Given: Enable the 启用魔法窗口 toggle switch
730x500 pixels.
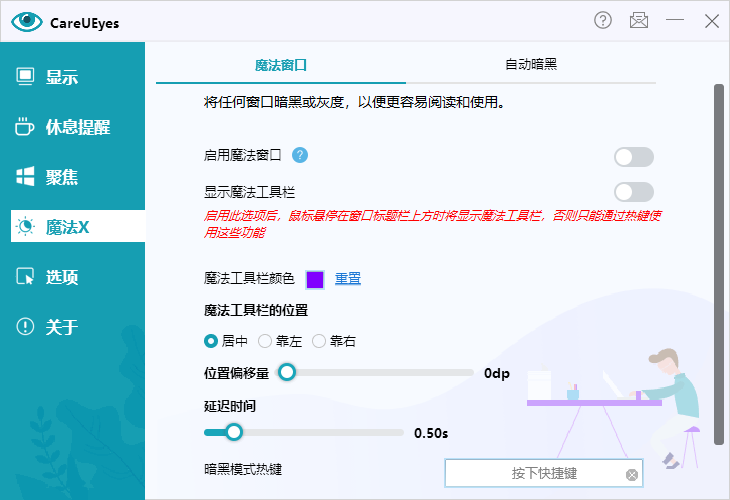Looking at the screenshot, I should tap(633, 157).
